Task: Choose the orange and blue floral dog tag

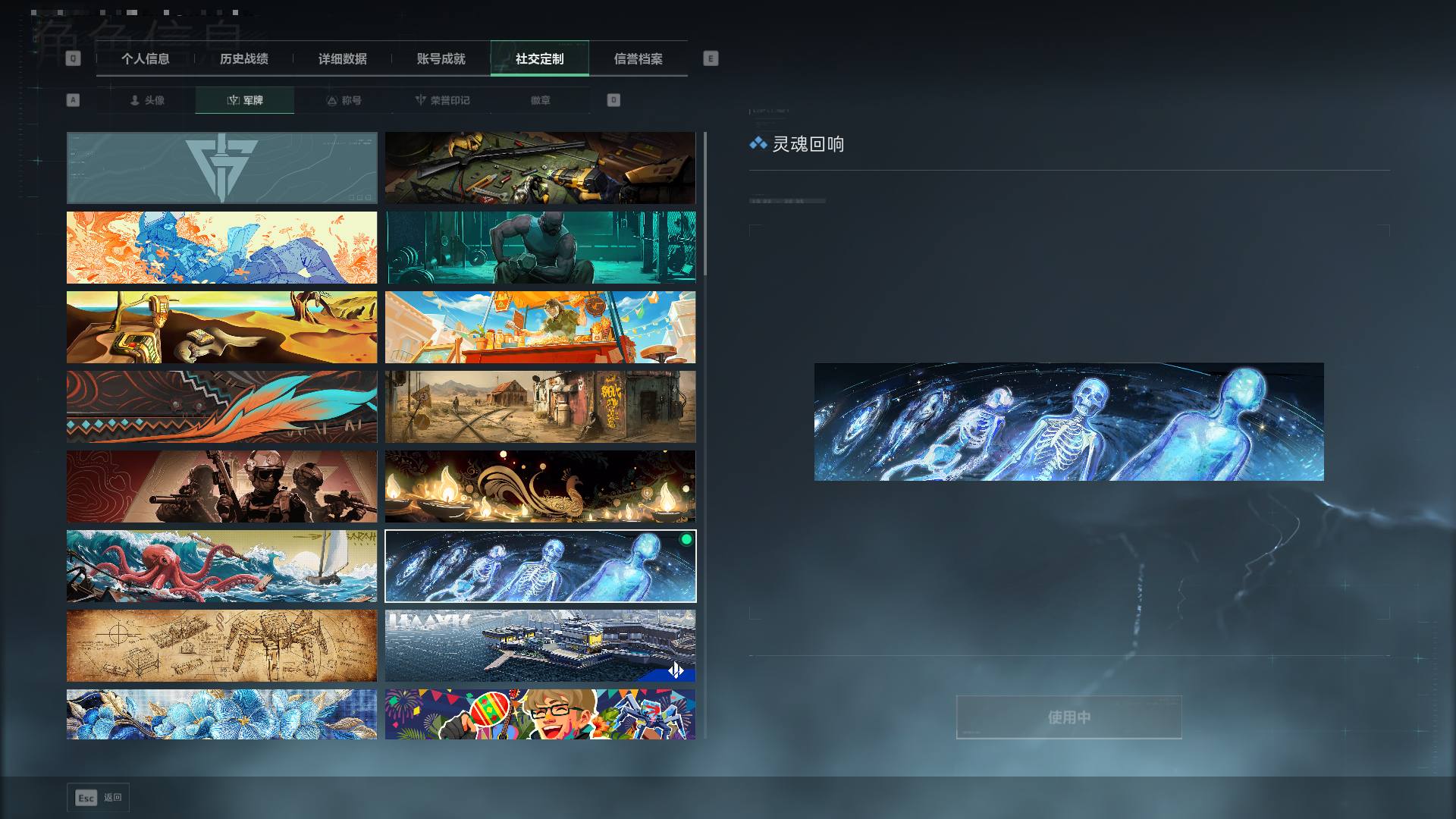Action: pyautogui.click(x=221, y=247)
